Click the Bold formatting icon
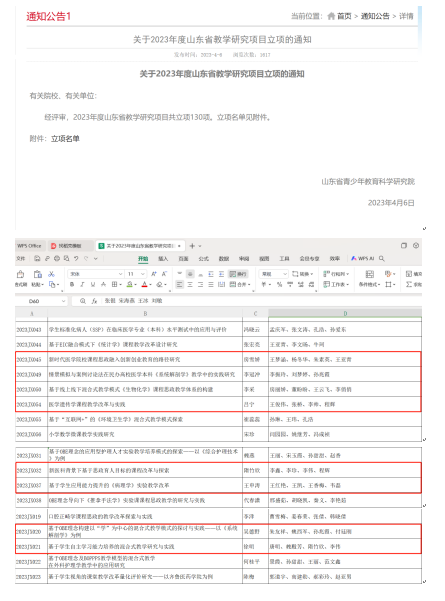This screenshot has height=601, width=445. tap(72, 284)
